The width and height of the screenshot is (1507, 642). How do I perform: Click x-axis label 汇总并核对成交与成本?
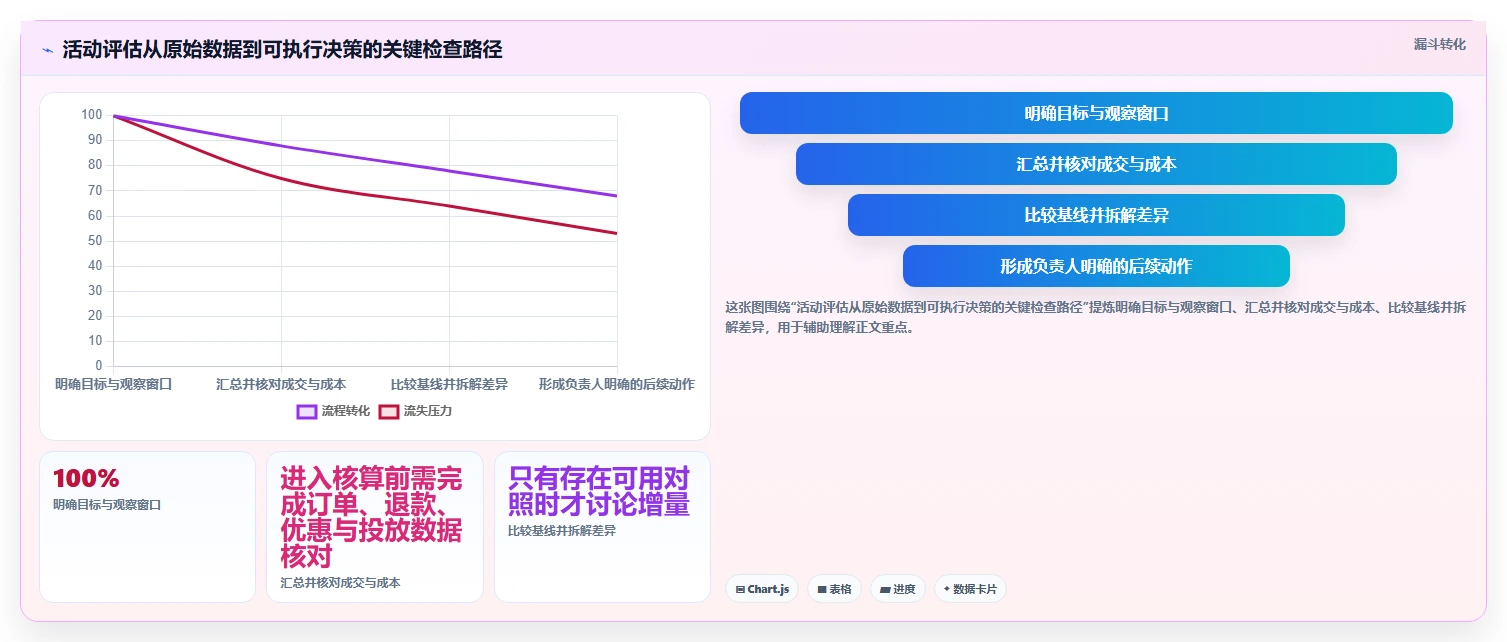(281, 384)
